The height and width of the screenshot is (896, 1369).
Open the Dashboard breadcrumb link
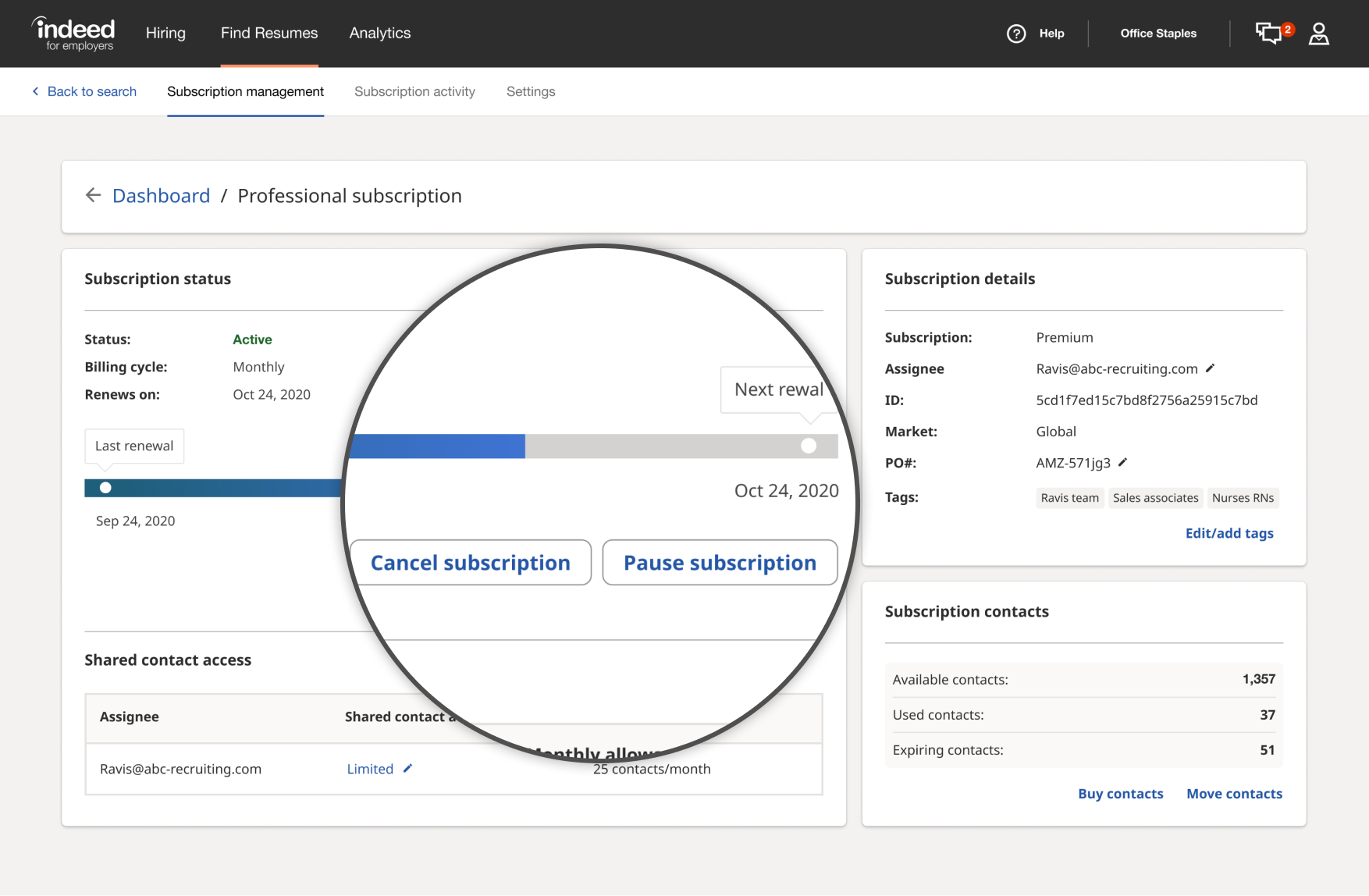coord(161,195)
